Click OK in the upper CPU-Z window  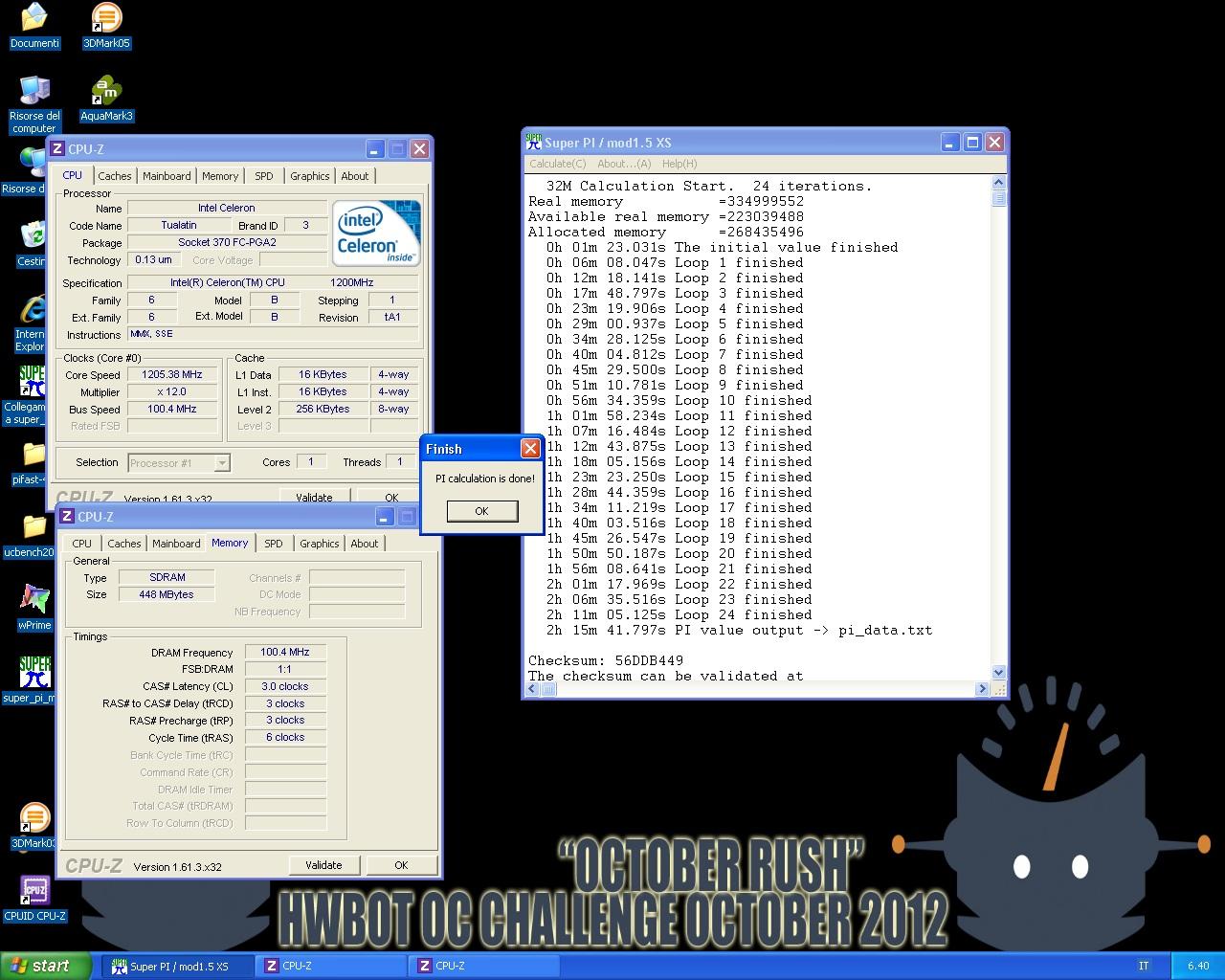391,498
